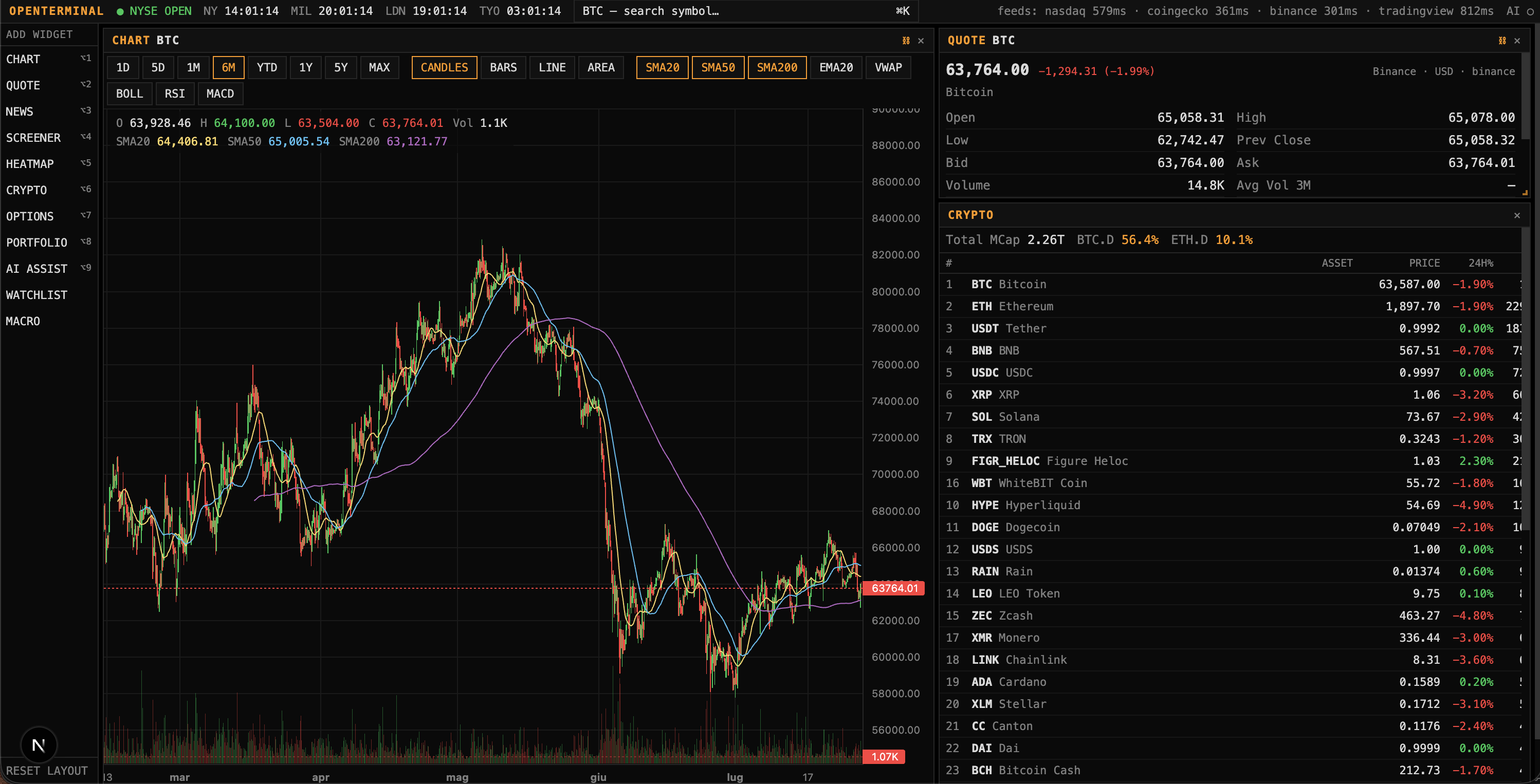Add the OPTIONS widget
The height and width of the screenshot is (784, 1540).
point(48,216)
